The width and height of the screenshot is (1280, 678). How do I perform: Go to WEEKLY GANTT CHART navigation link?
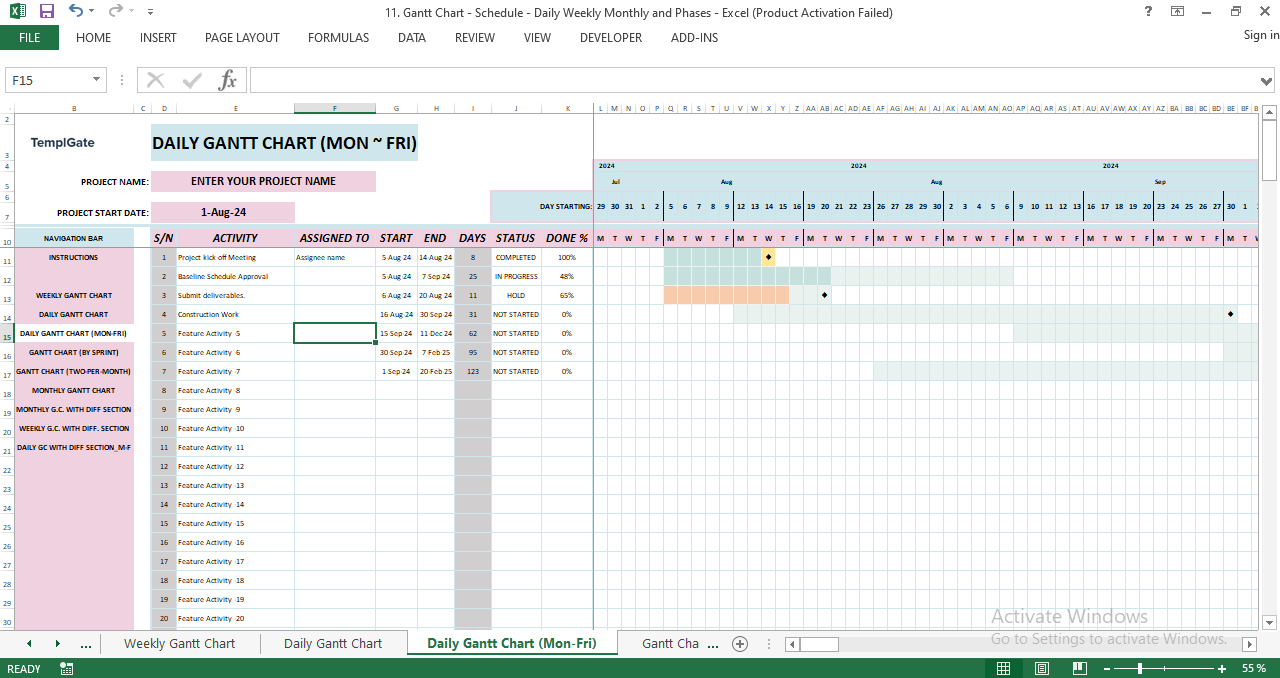click(x=73, y=295)
